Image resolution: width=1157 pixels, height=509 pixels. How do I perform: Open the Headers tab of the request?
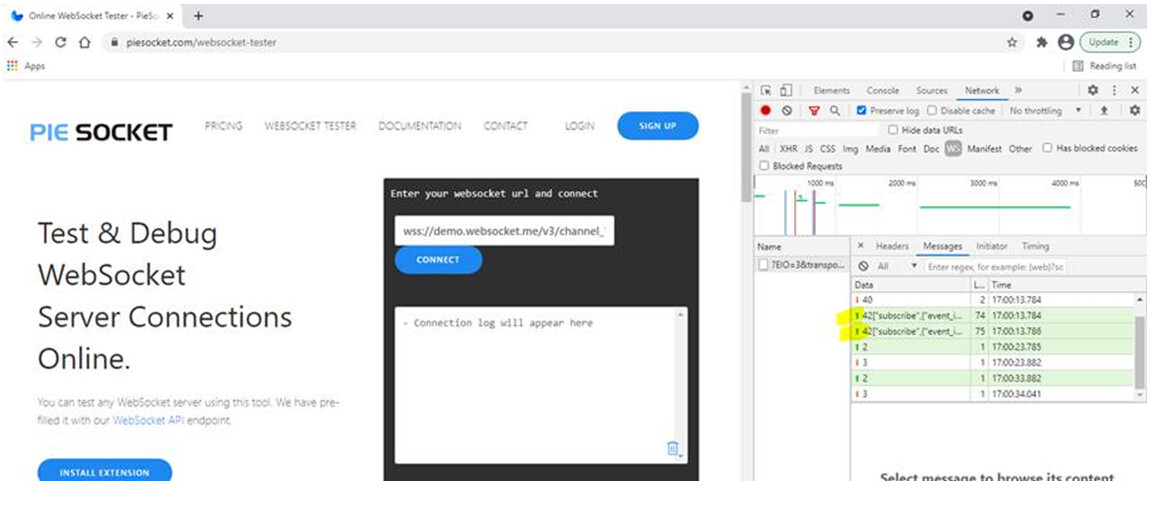(892, 246)
